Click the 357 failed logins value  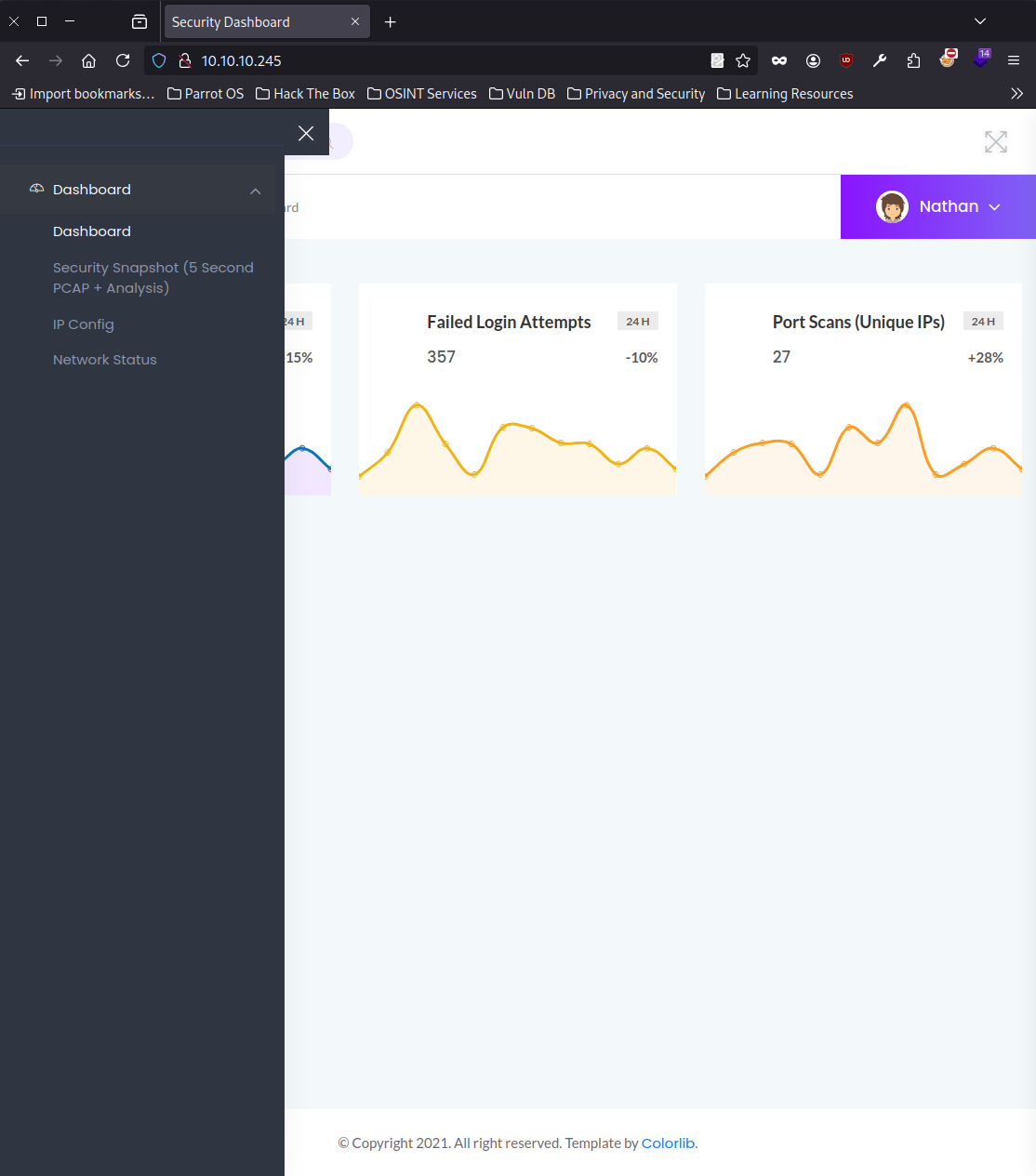tap(442, 357)
